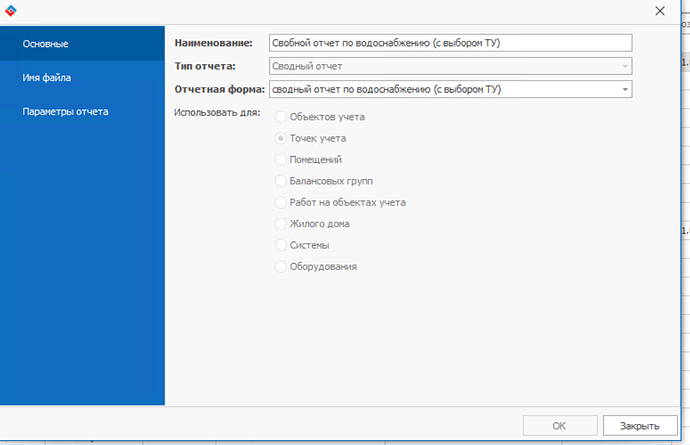The height and width of the screenshot is (445, 690).
Task: Click into the Наименование text field
Action: (x=451, y=43)
